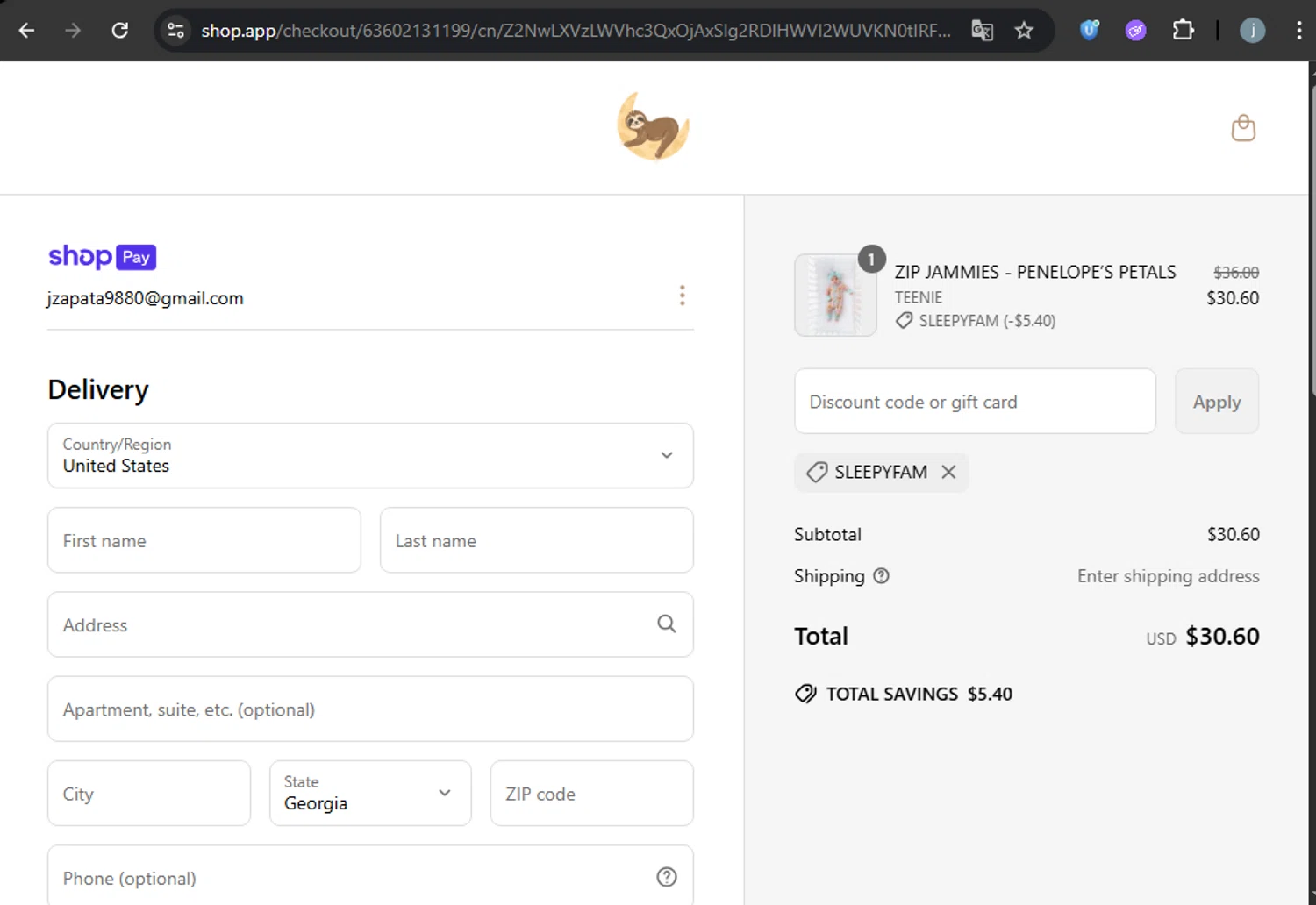Viewport: 1316px width, 905px height.
Task: Click the Zip Jammies product thumbnail
Action: [x=835, y=295]
